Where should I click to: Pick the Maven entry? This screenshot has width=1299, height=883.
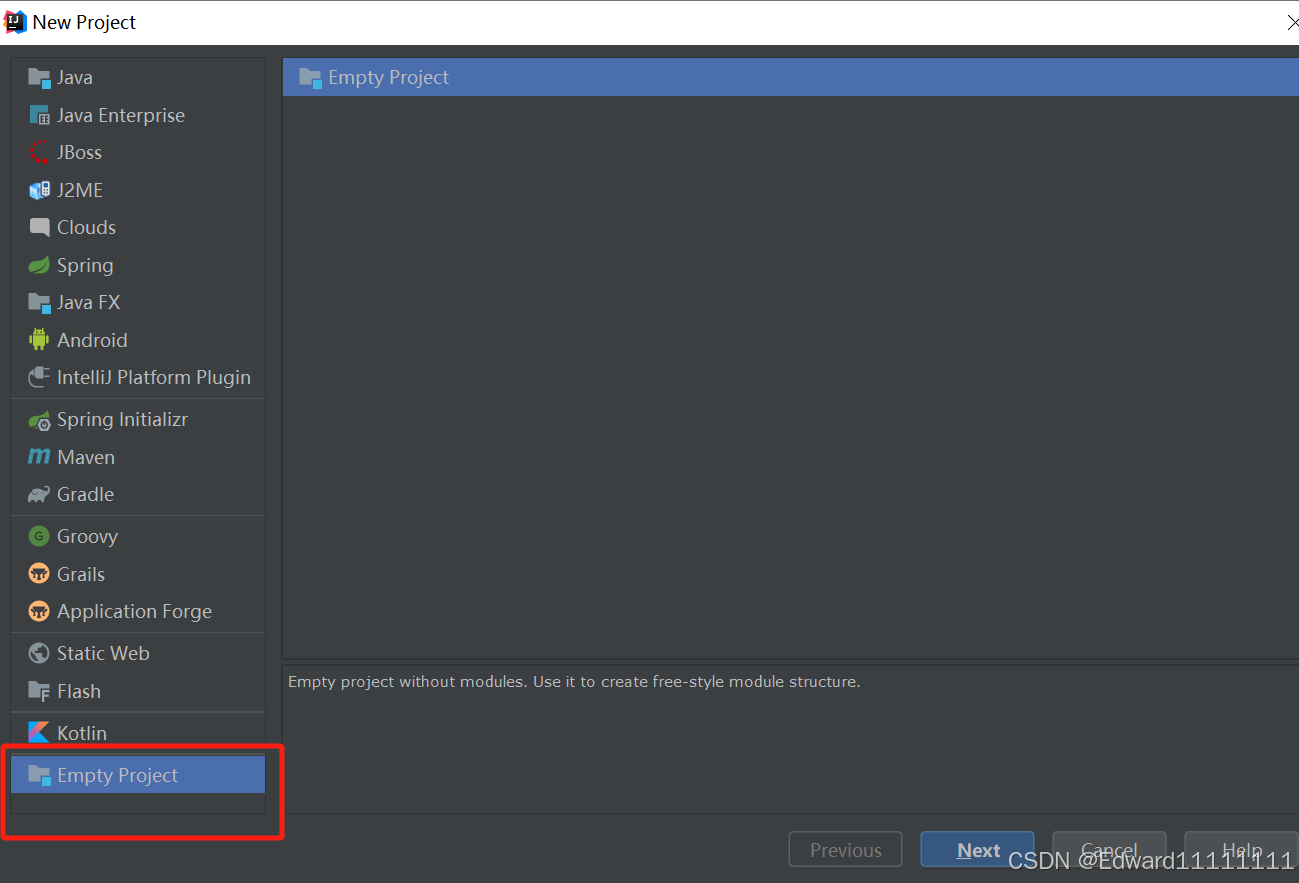click(138, 457)
